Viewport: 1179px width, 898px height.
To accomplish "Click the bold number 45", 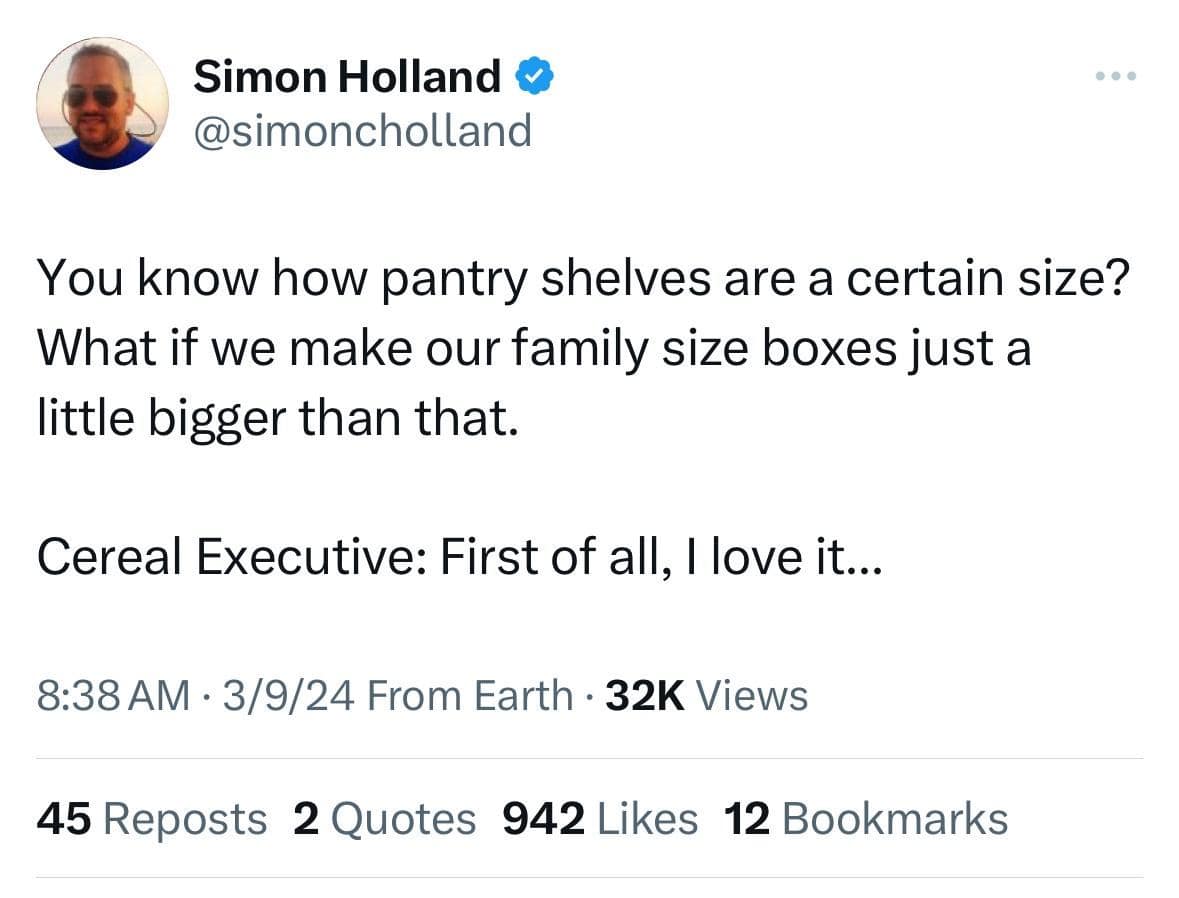I will pyautogui.click(x=64, y=819).
